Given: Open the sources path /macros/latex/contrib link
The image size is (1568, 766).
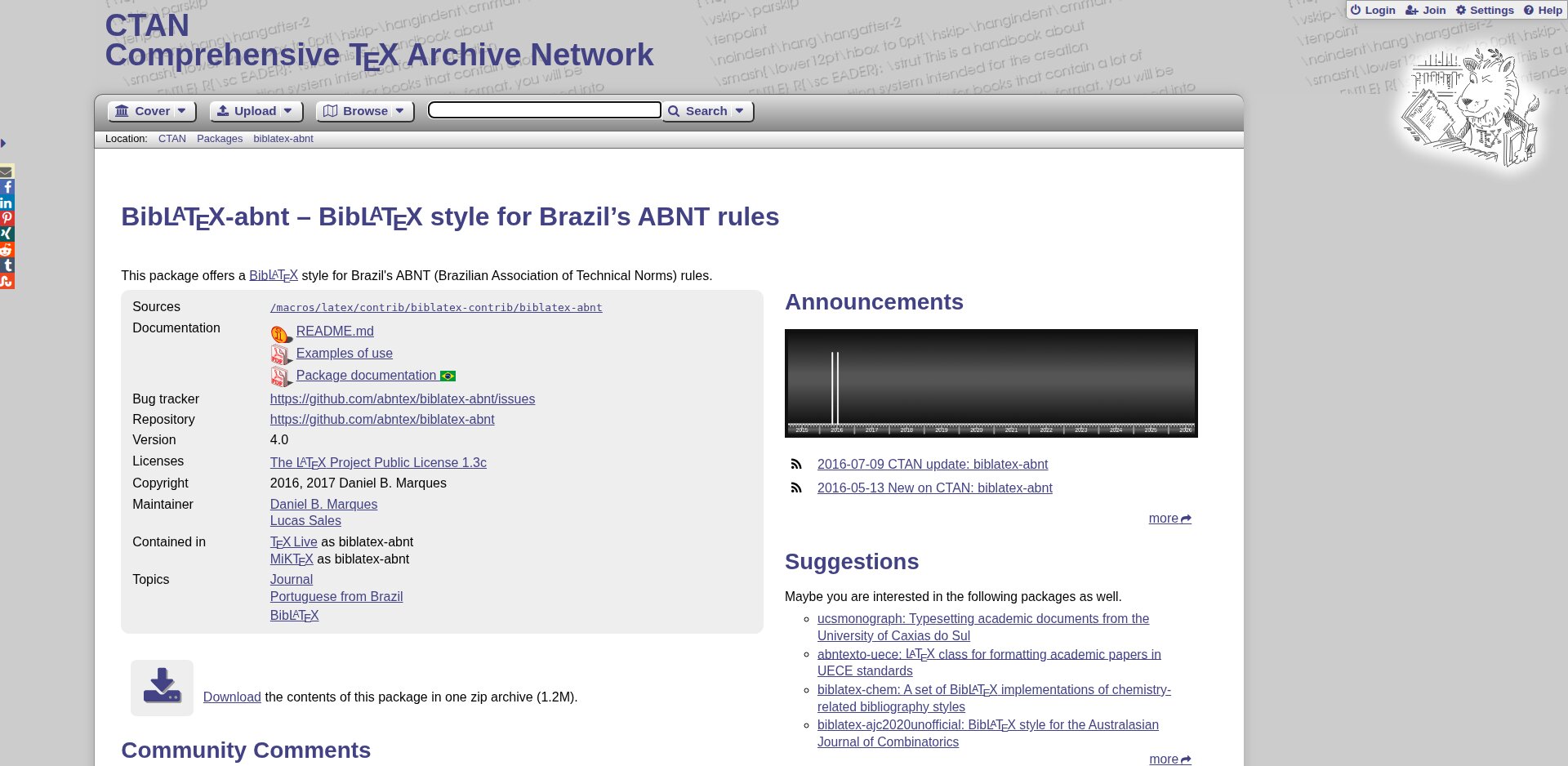Looking at the screenshot, I should (x=436, y=308).
